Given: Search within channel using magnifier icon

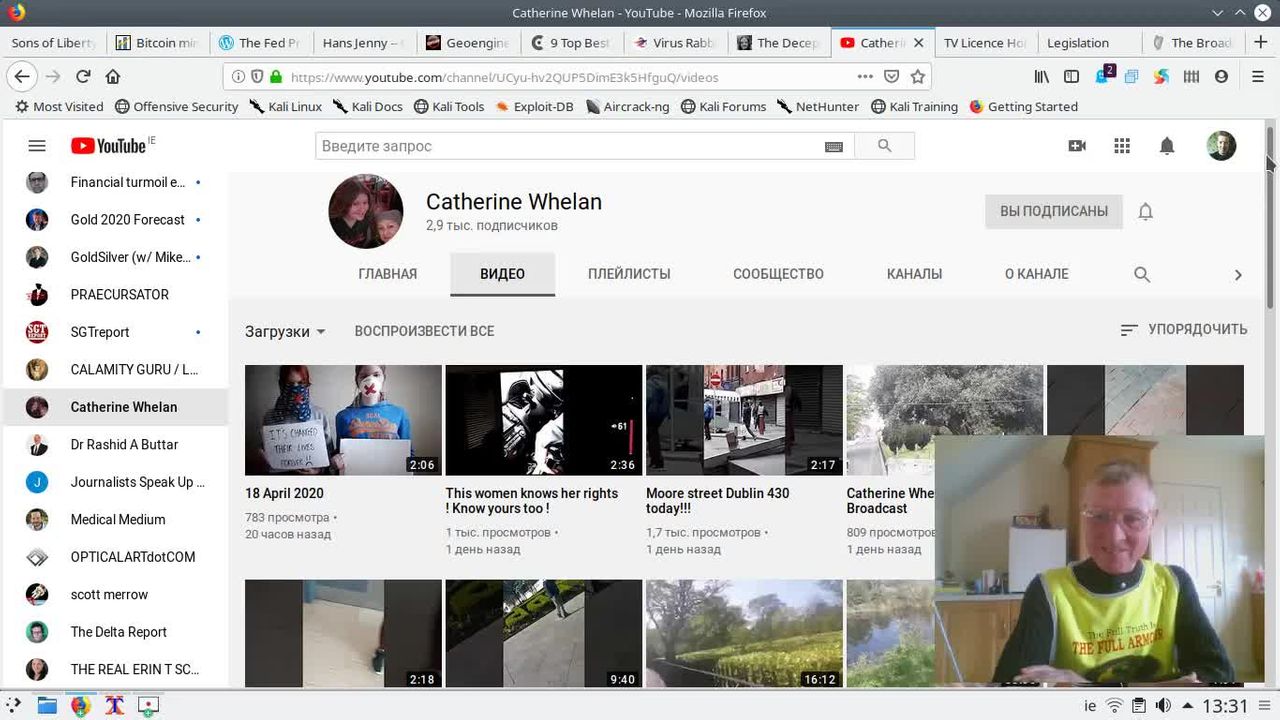Looking at the screenshot, I should pos(1142,274).
